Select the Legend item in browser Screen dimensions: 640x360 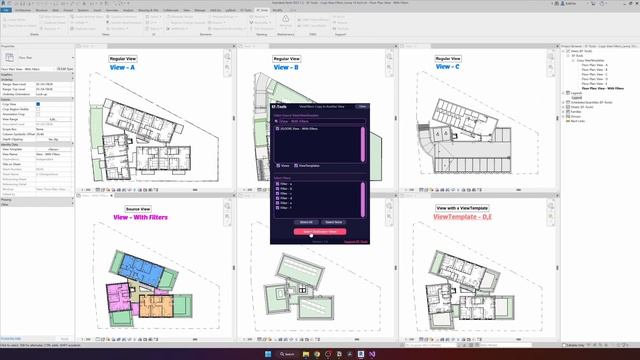(x=577, y=98)
